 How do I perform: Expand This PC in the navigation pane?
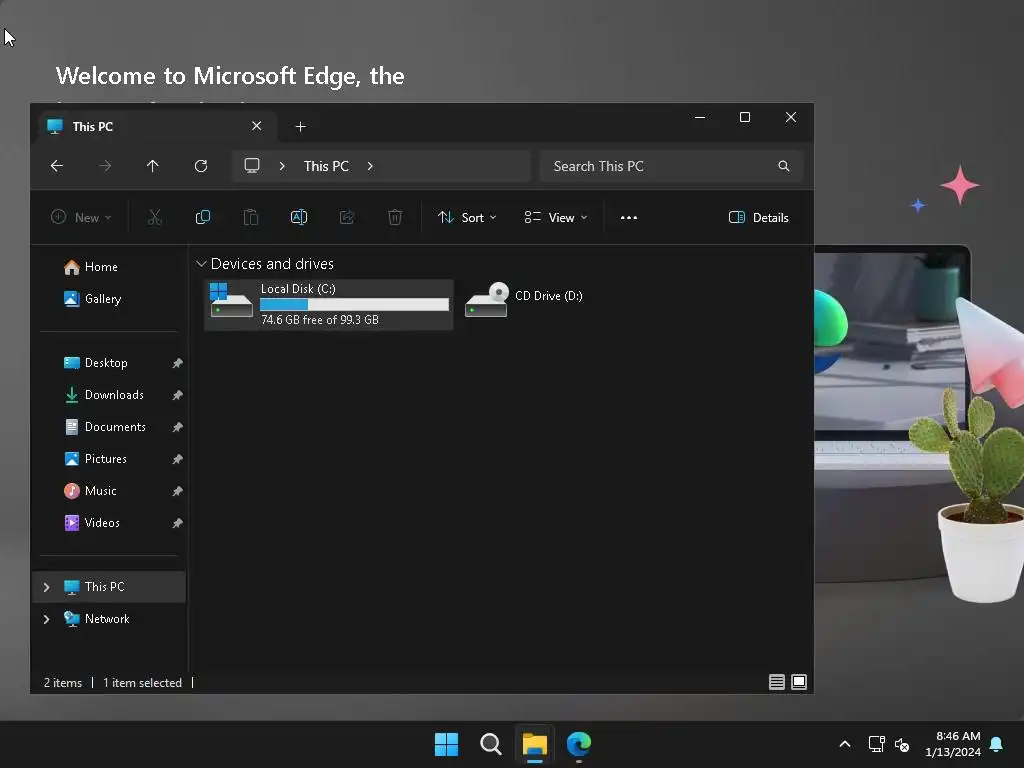[x=46, y=587]
